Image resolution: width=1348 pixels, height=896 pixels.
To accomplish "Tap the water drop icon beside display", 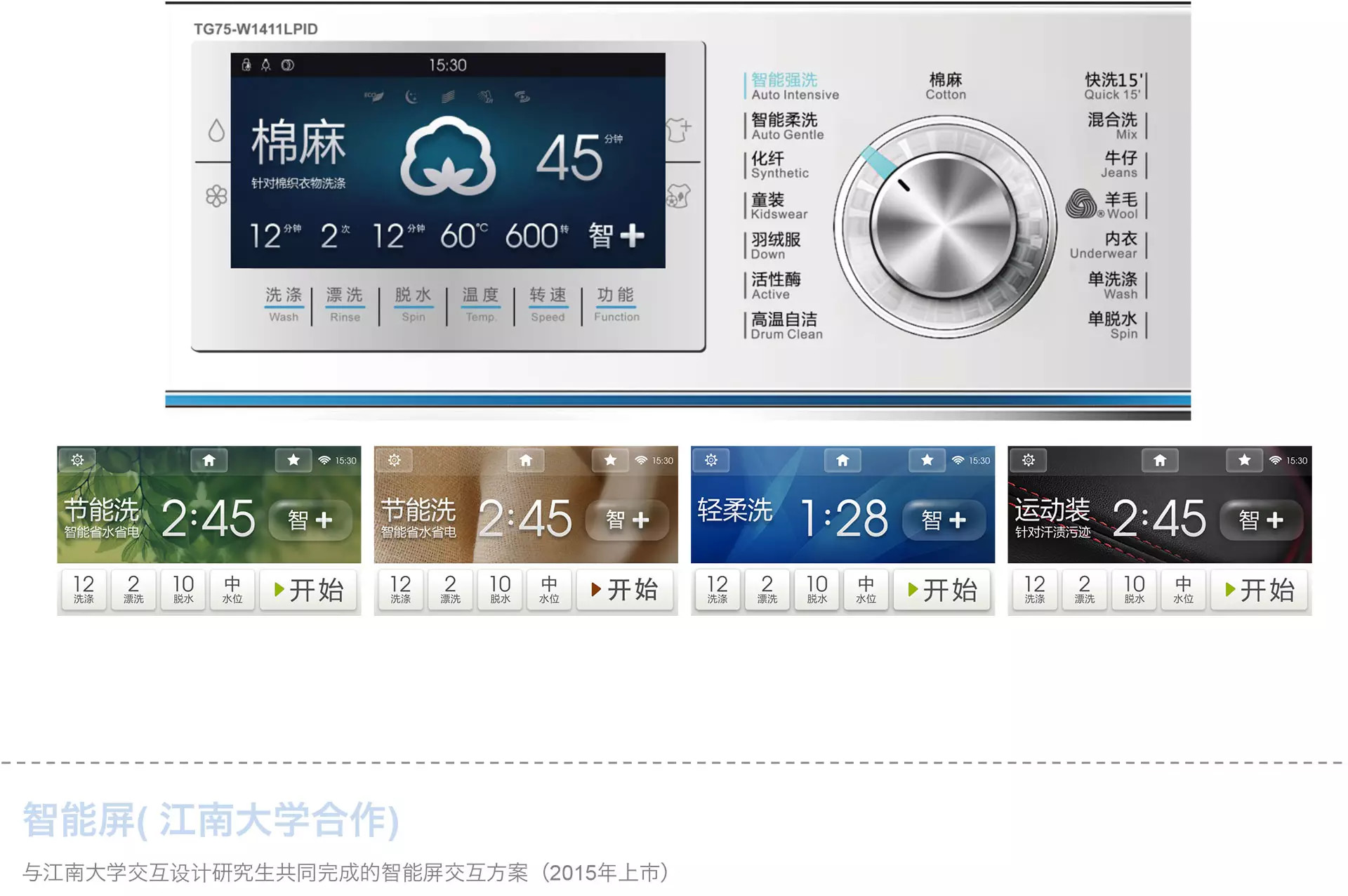I will click(x=216, y=131).
